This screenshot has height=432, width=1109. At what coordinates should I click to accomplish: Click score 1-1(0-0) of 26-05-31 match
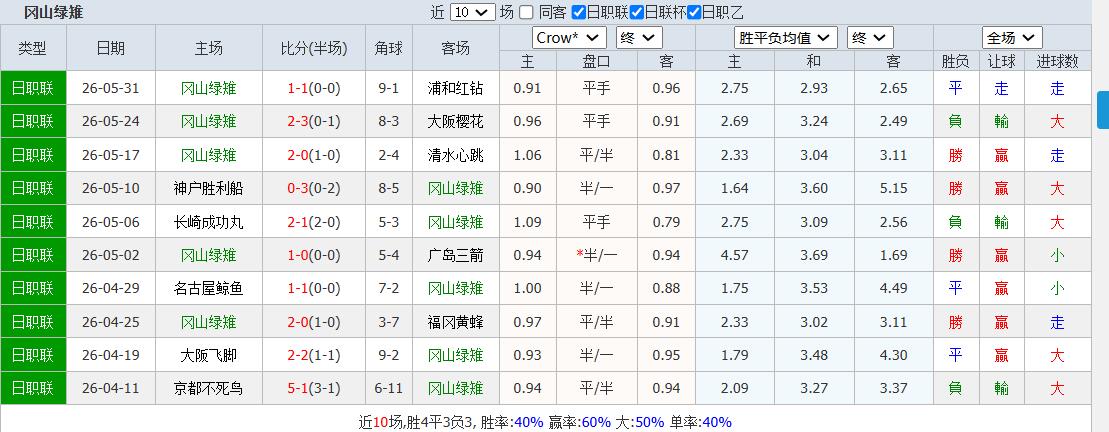pos(314,88)
